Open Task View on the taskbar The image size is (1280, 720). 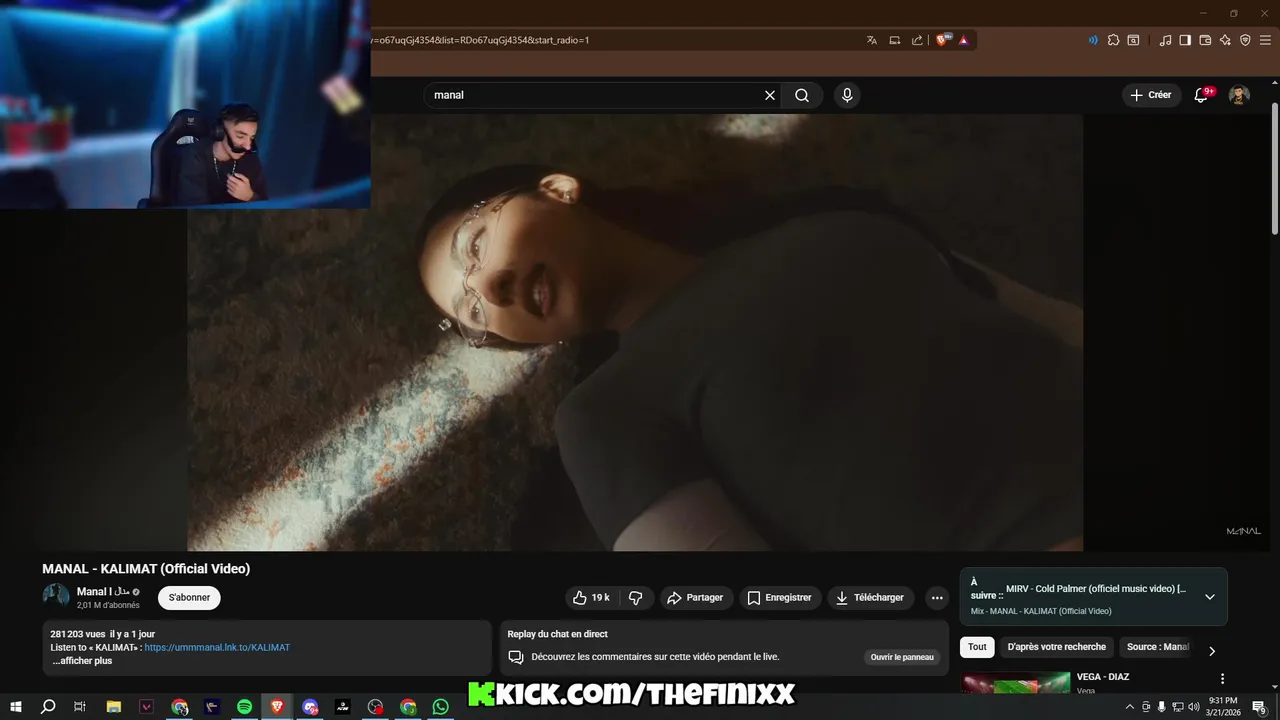point(80,707)
